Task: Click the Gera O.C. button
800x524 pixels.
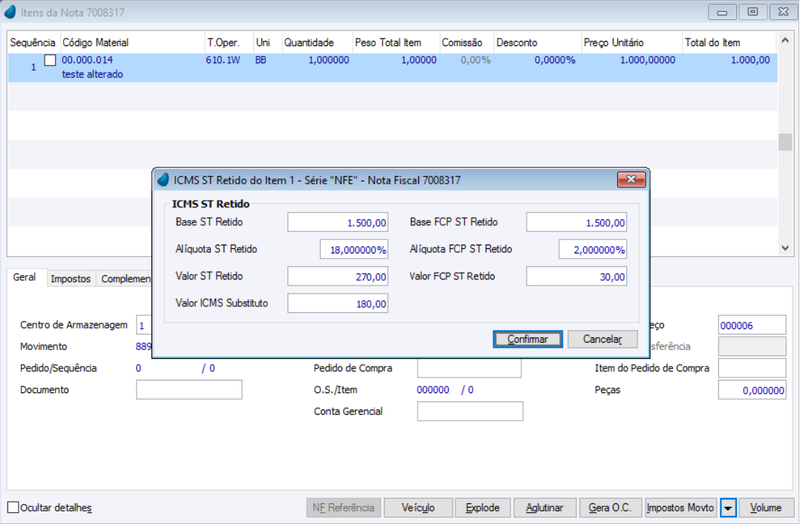Action: point(610,508)
